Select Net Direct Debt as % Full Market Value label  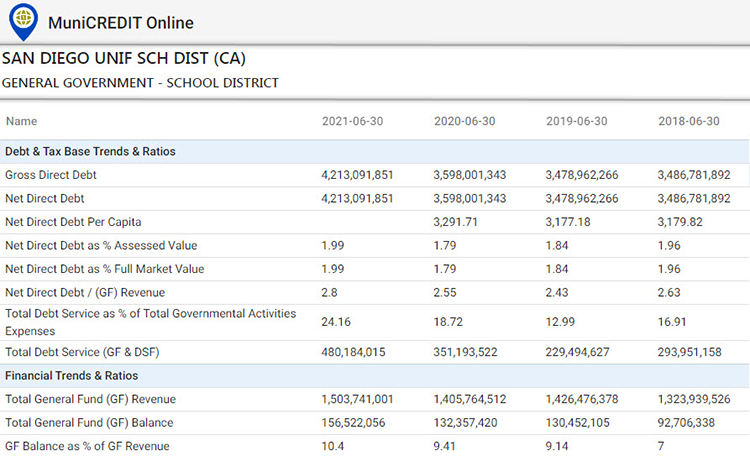(105, 269)
